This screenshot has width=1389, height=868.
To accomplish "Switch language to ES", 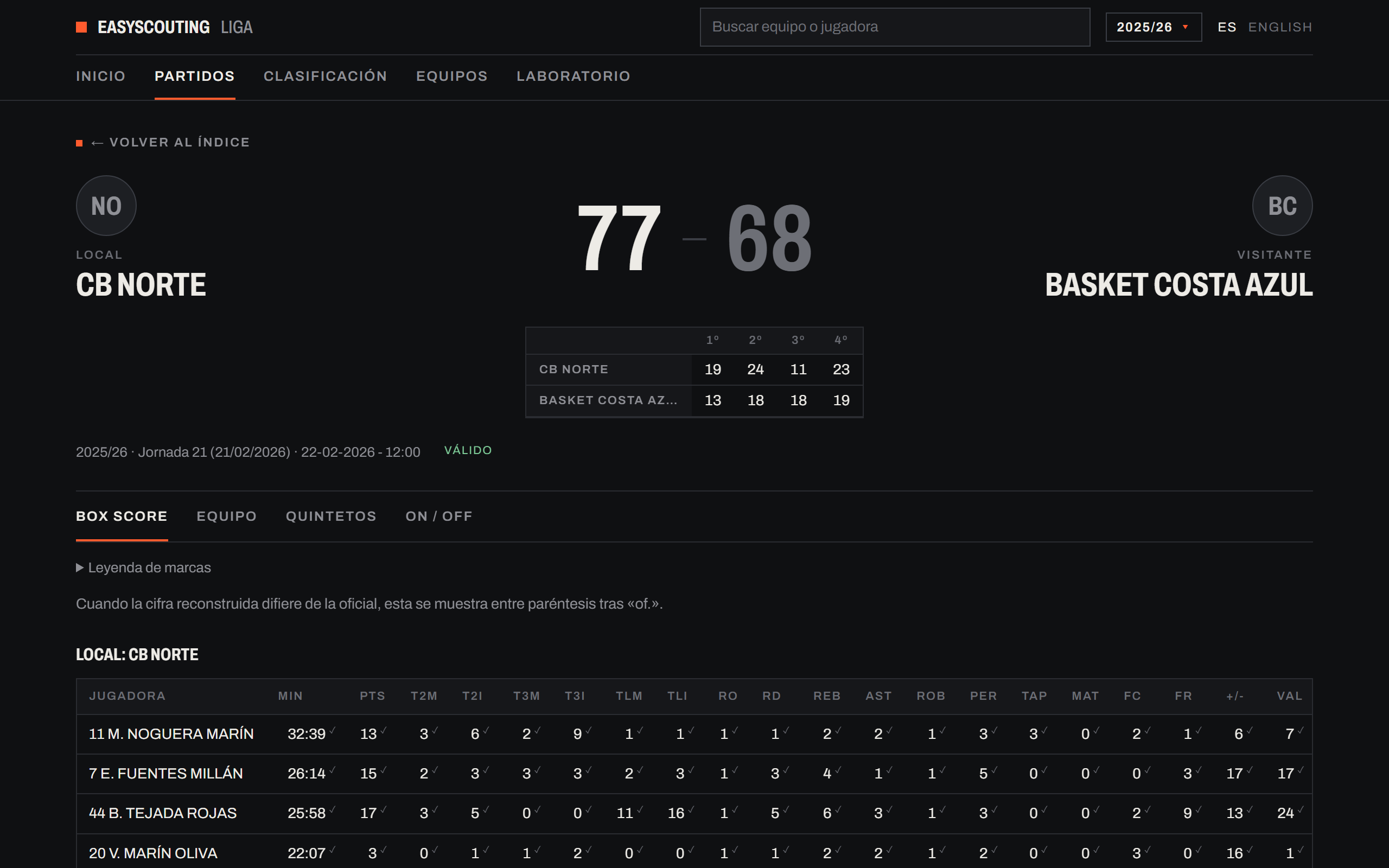I will [x=1227, y=27].
